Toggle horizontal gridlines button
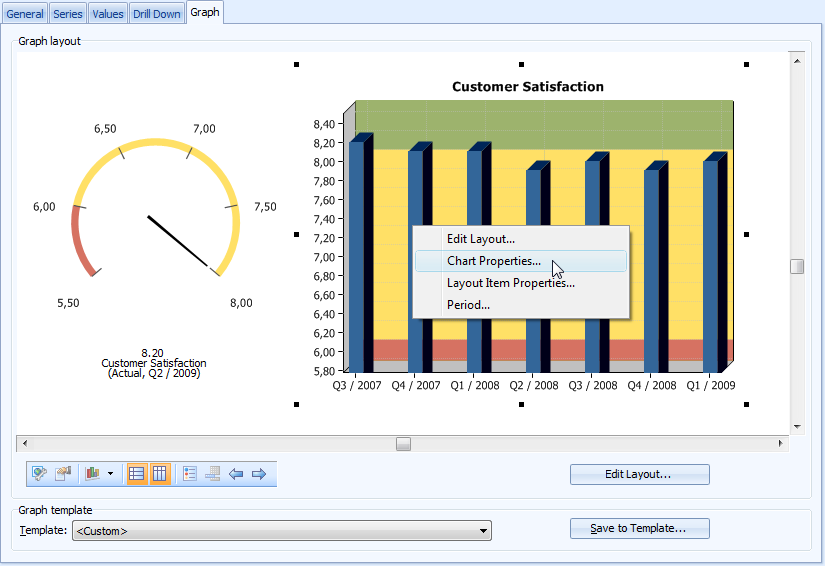The width and height of the screenshot is (825, 566). pyautogui.click(x=137, y=474)
